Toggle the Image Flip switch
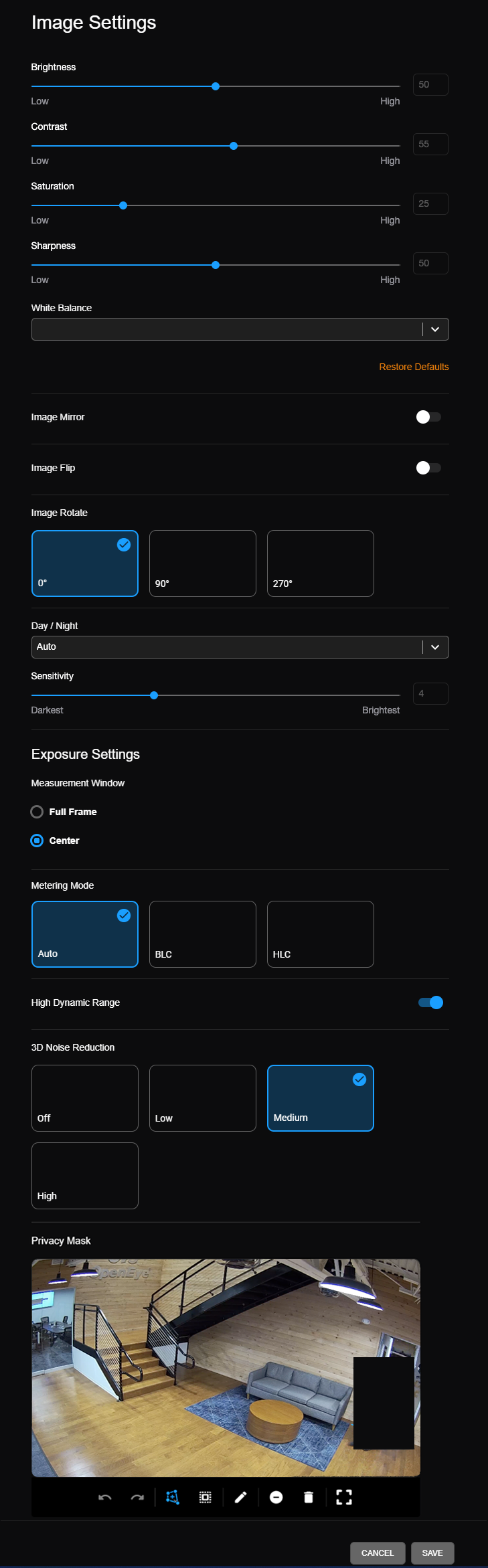The height and width of the screenshot is (1568, 488). 428,468
